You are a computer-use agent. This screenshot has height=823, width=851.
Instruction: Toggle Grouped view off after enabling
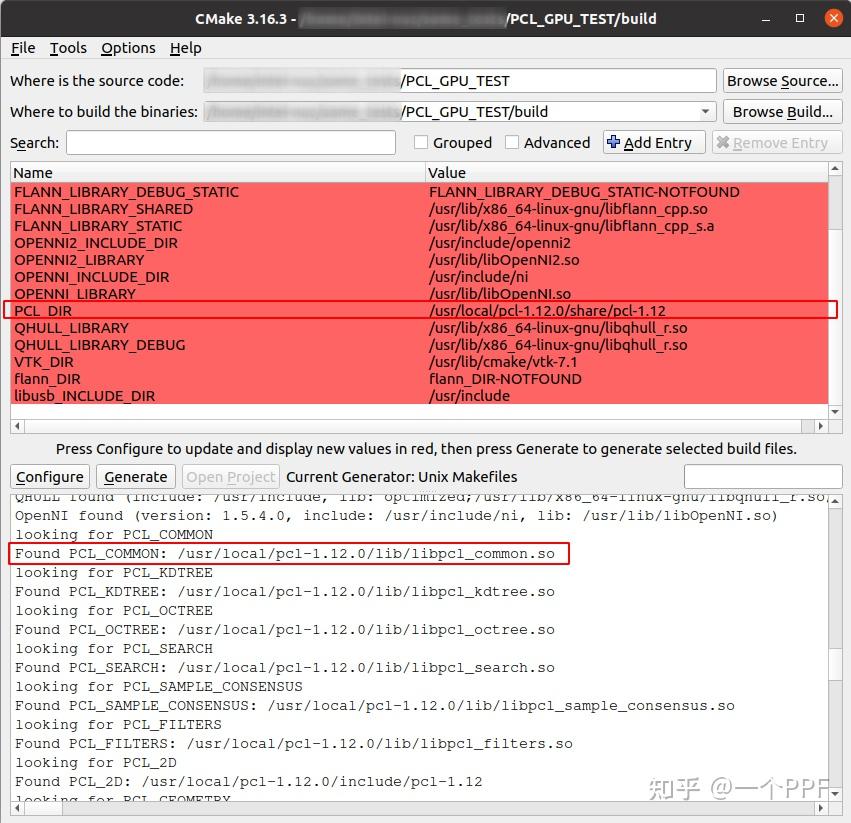(420, 142)
